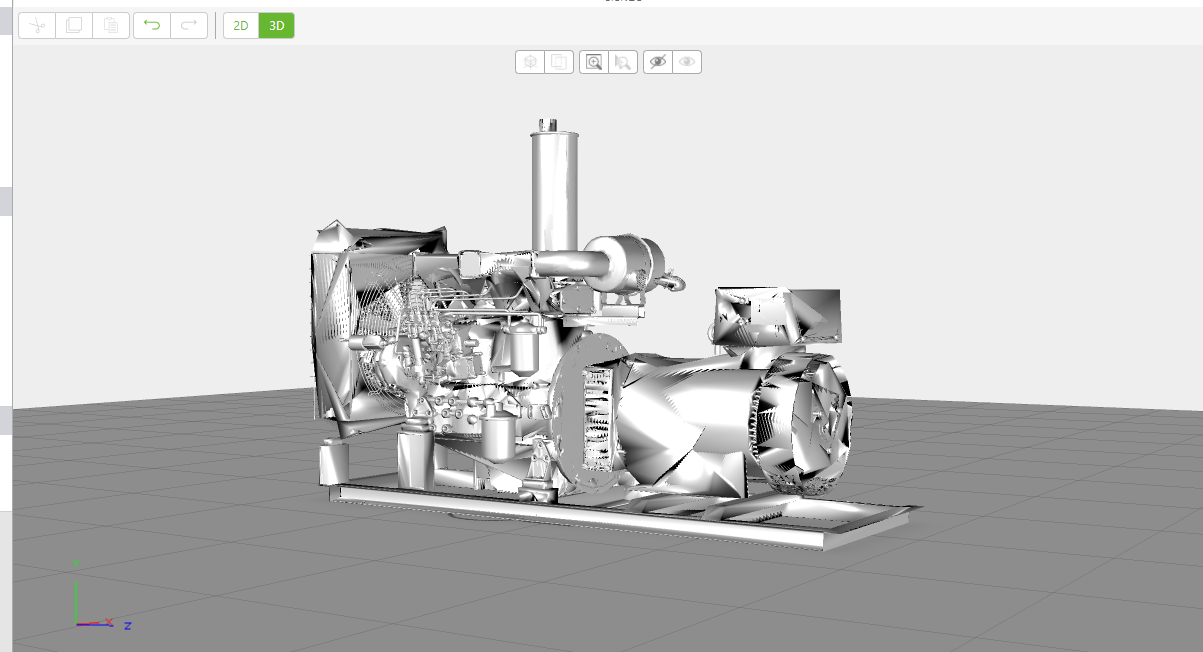
Task: Hide selected parts using the crossed-eye icon
Action: [x=657, y=61]
